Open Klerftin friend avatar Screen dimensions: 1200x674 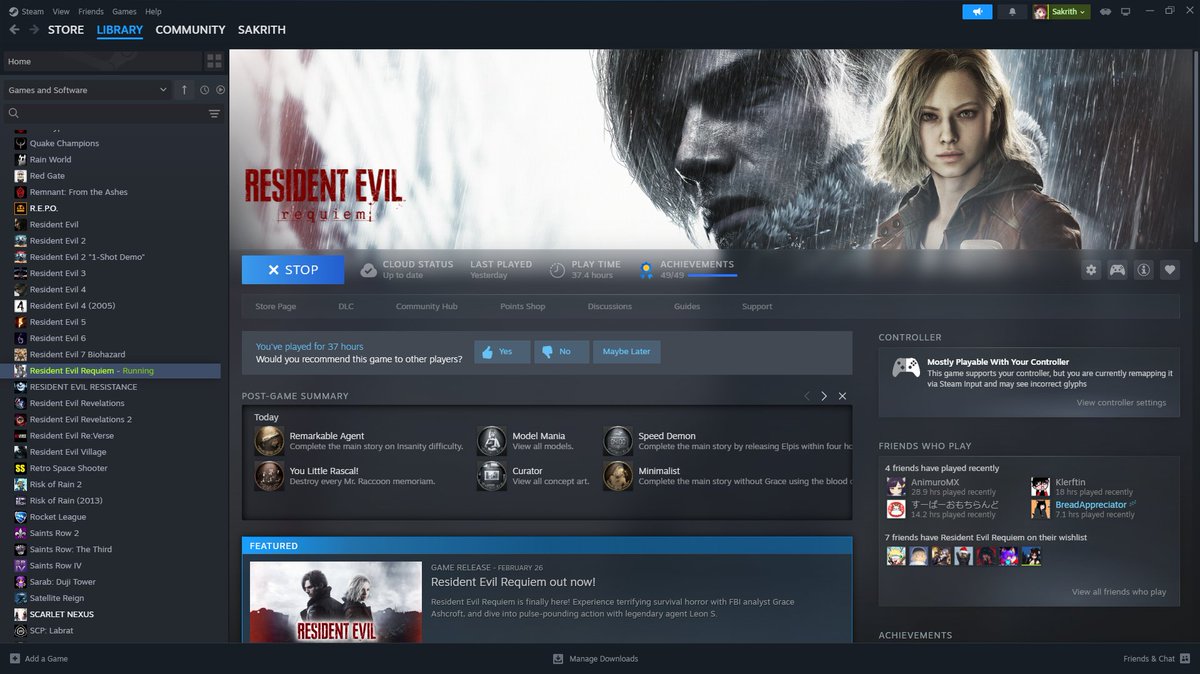click(1040, 486)
